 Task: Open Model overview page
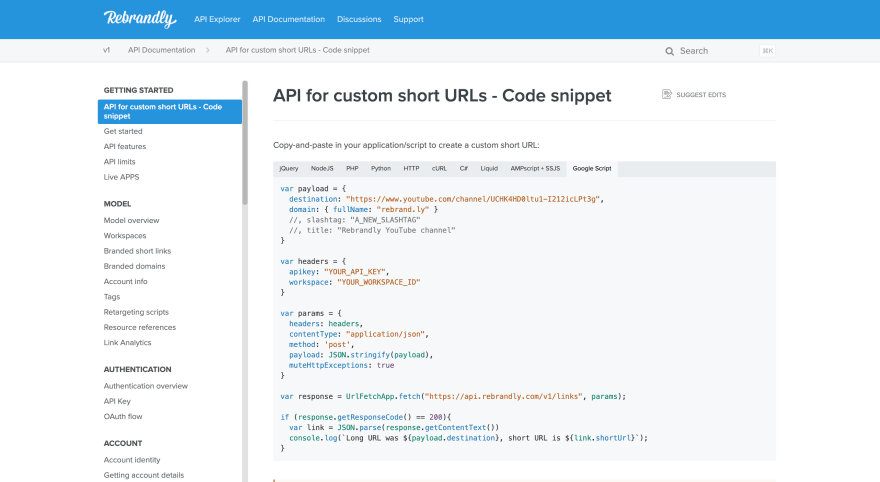click(131, 221)
